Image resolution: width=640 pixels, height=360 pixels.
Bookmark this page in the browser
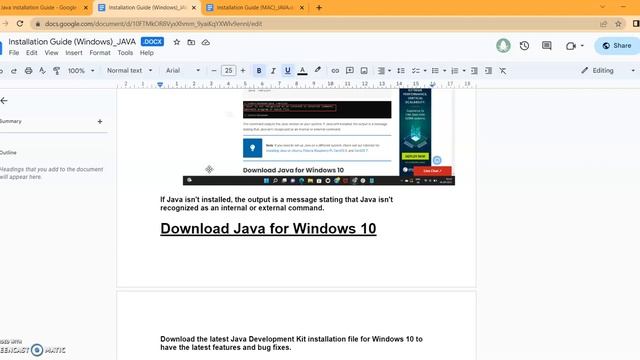pos(618,24)
